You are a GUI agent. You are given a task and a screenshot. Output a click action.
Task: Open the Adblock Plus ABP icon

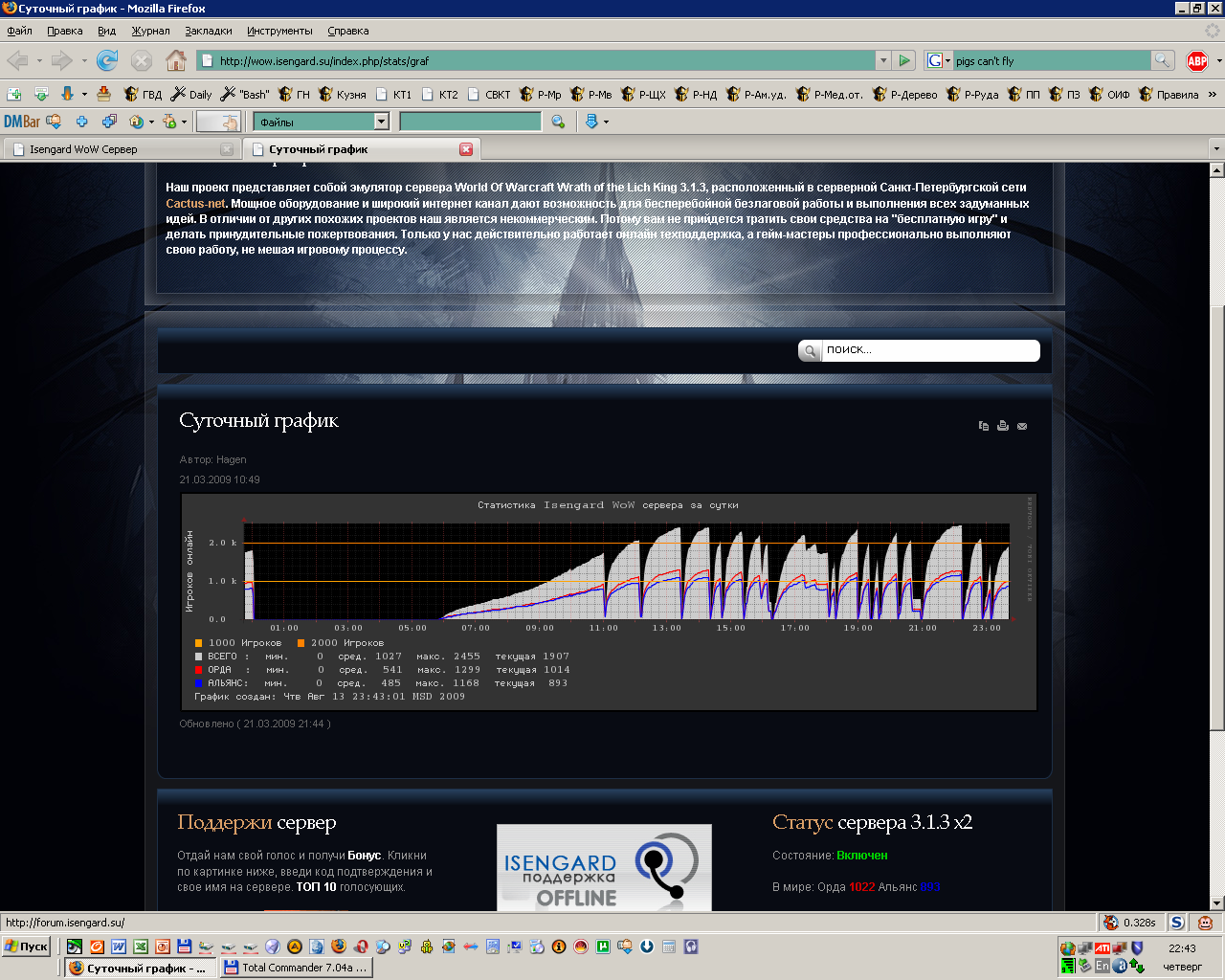click(1196, 61)
